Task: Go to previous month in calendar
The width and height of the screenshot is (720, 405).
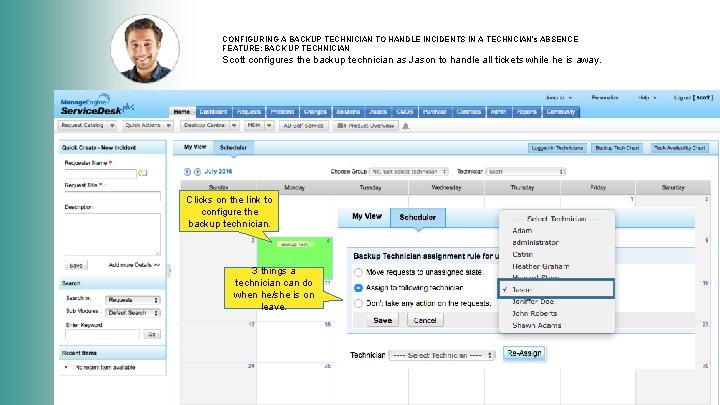Action: pos(187,172)
